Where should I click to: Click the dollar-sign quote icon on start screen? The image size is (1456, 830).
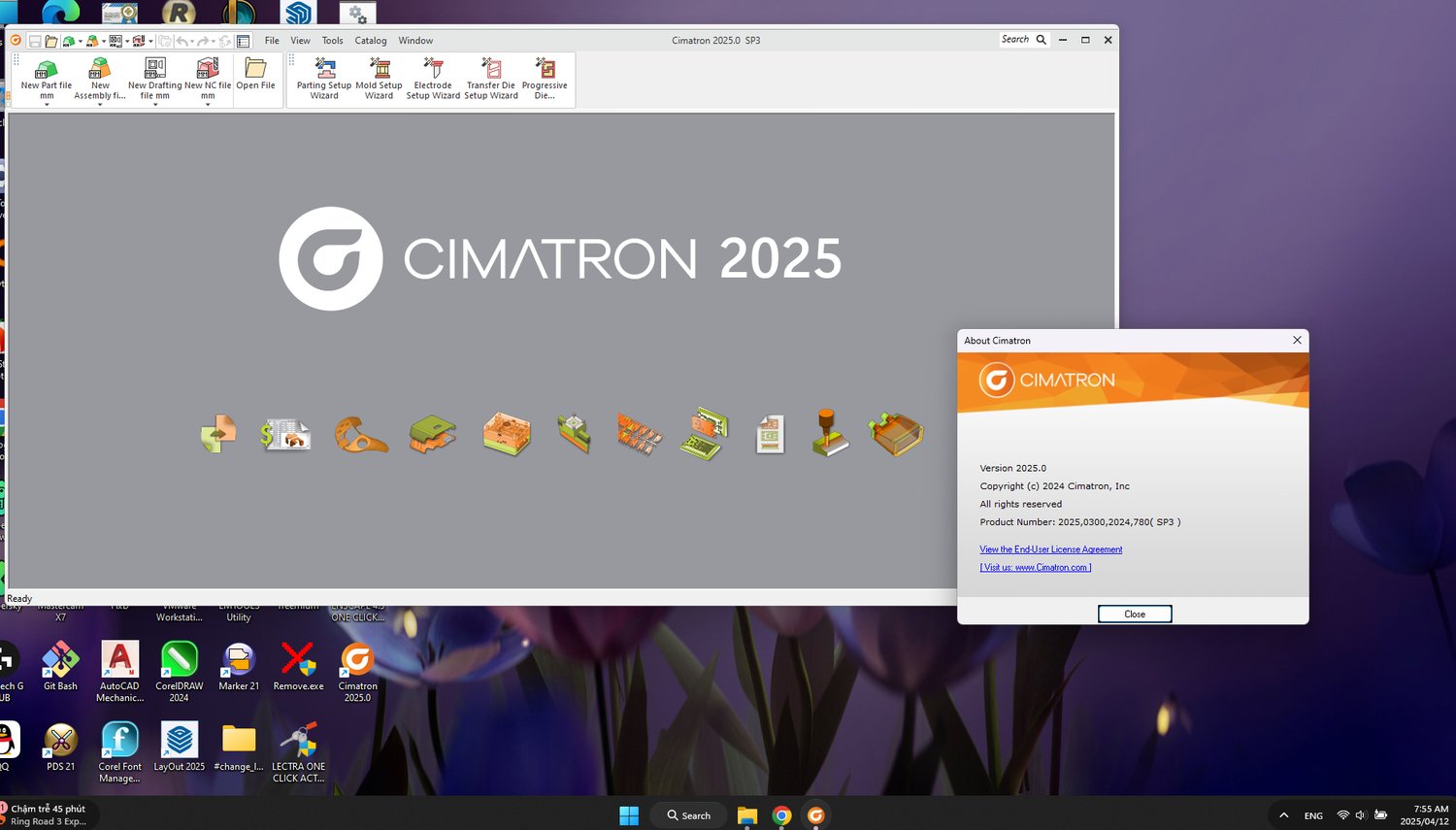[x=285, y=434]
